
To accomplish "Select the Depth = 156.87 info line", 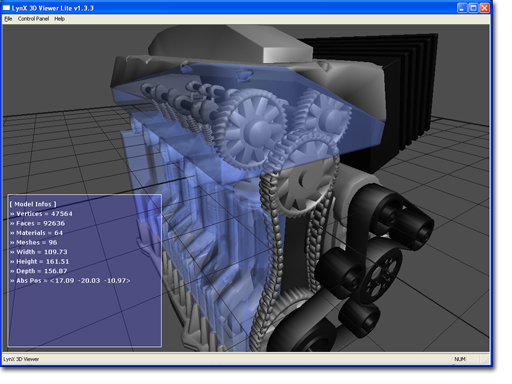I will 39,271.
